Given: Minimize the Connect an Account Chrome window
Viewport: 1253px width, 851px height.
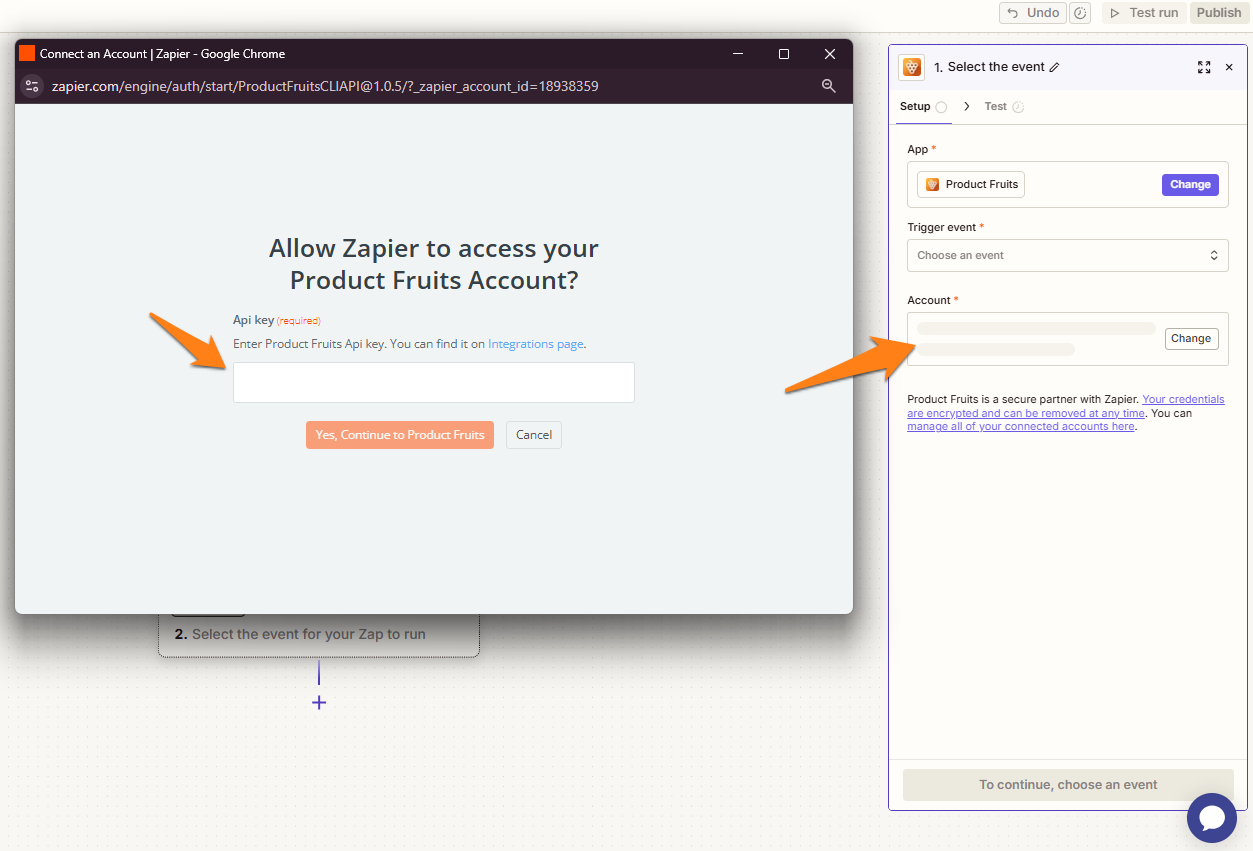Looking at the screenshot, I should point(738,54).
